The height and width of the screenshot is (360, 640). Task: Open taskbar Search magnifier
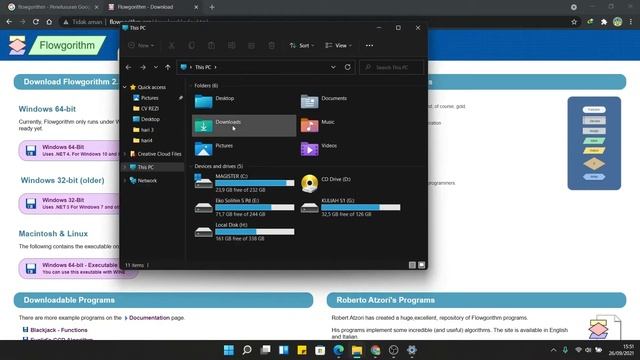247,350
